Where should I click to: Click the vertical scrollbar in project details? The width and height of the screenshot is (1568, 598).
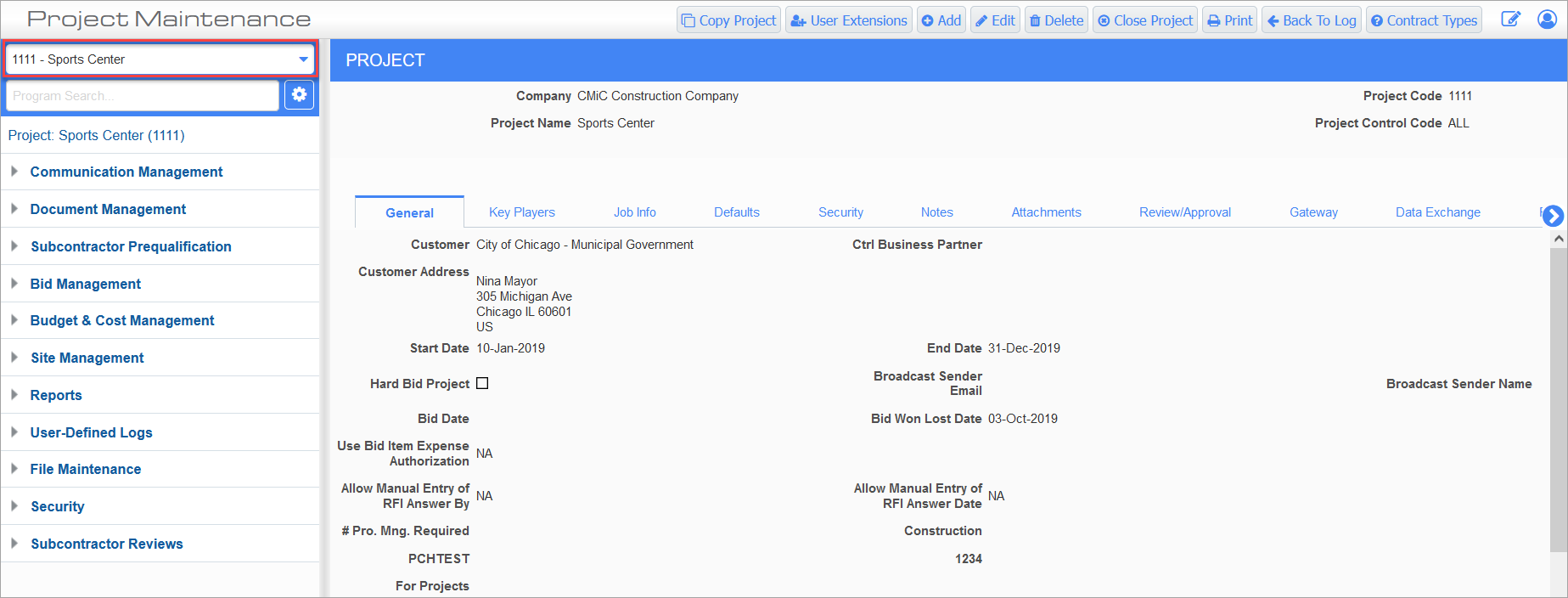coord(1558,399)
